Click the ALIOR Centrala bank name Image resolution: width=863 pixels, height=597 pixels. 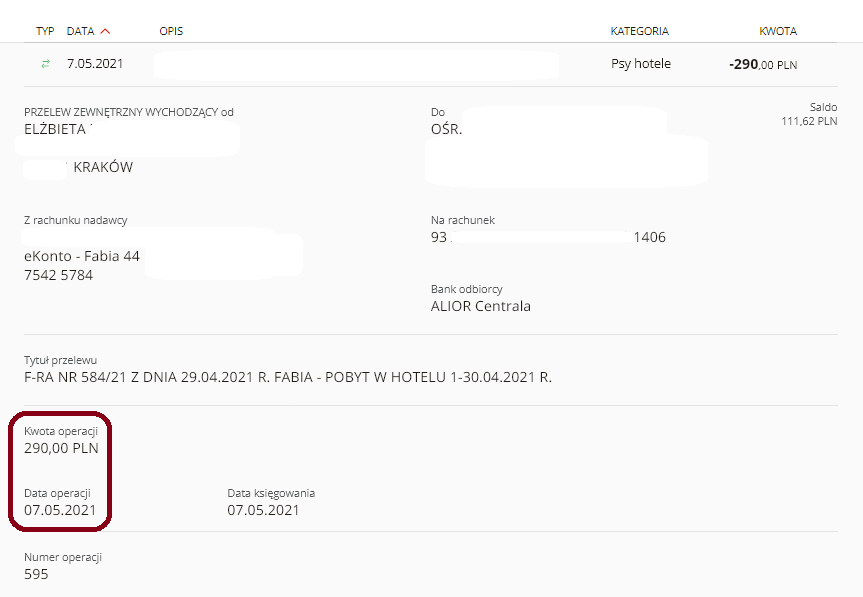pos(480,306)
